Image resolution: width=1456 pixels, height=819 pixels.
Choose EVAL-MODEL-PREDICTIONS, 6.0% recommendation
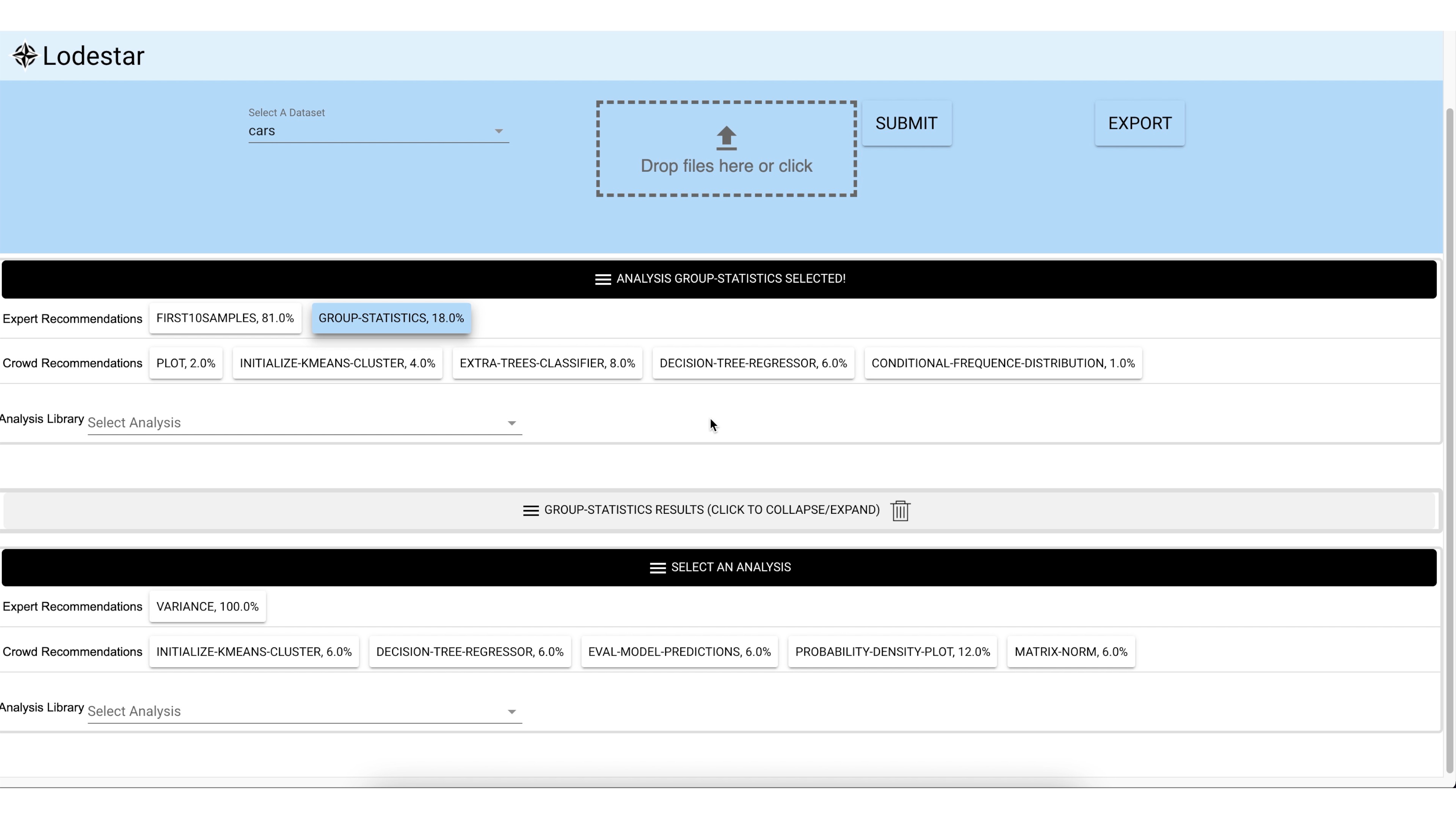[x=679, y=652]
